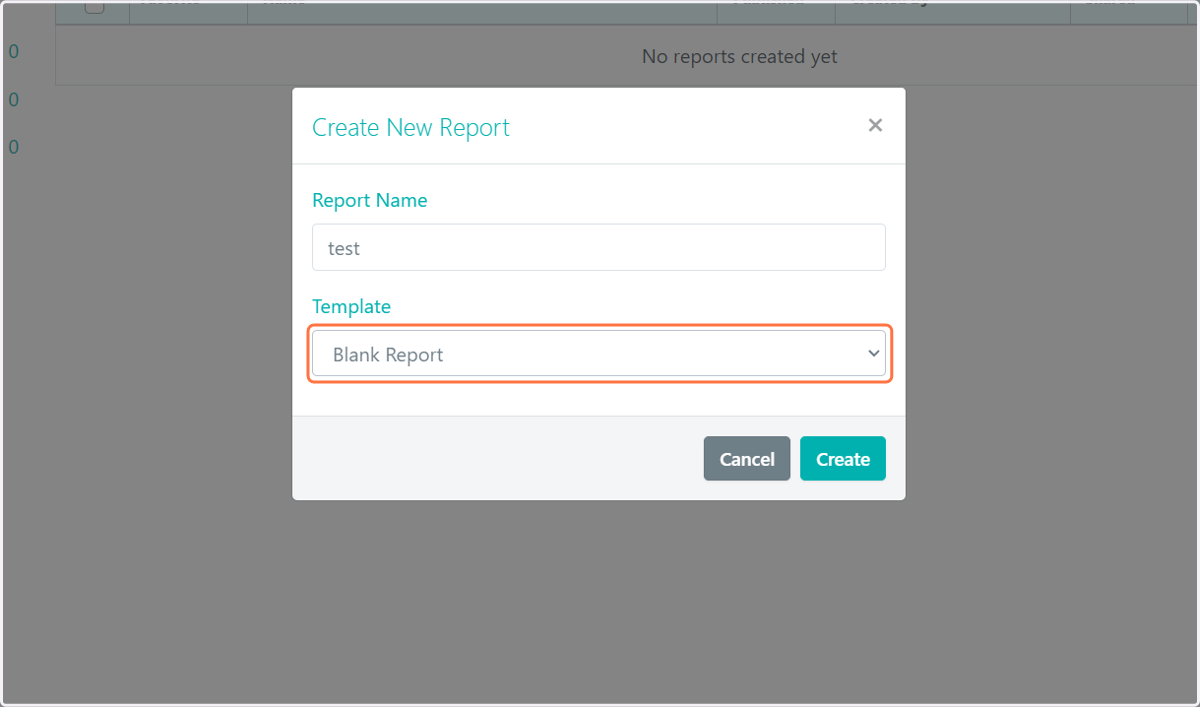The height and width of the screenshot is (707, 1200).
Task: Click the "No reports created yet" text
Action: point(739,57)
